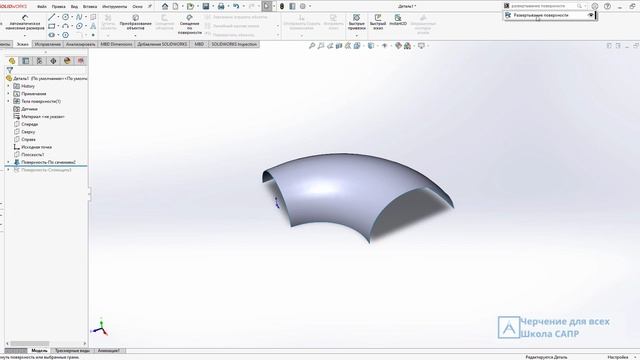Select the Arc sketch tool

tap(65, 26)
